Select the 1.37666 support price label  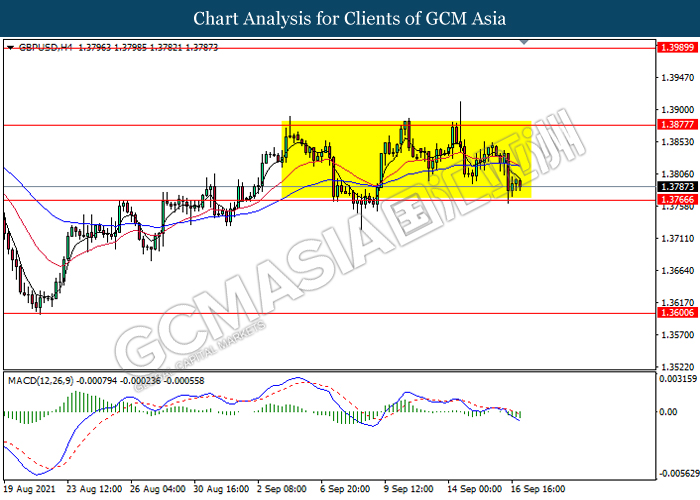pos(677,200)
